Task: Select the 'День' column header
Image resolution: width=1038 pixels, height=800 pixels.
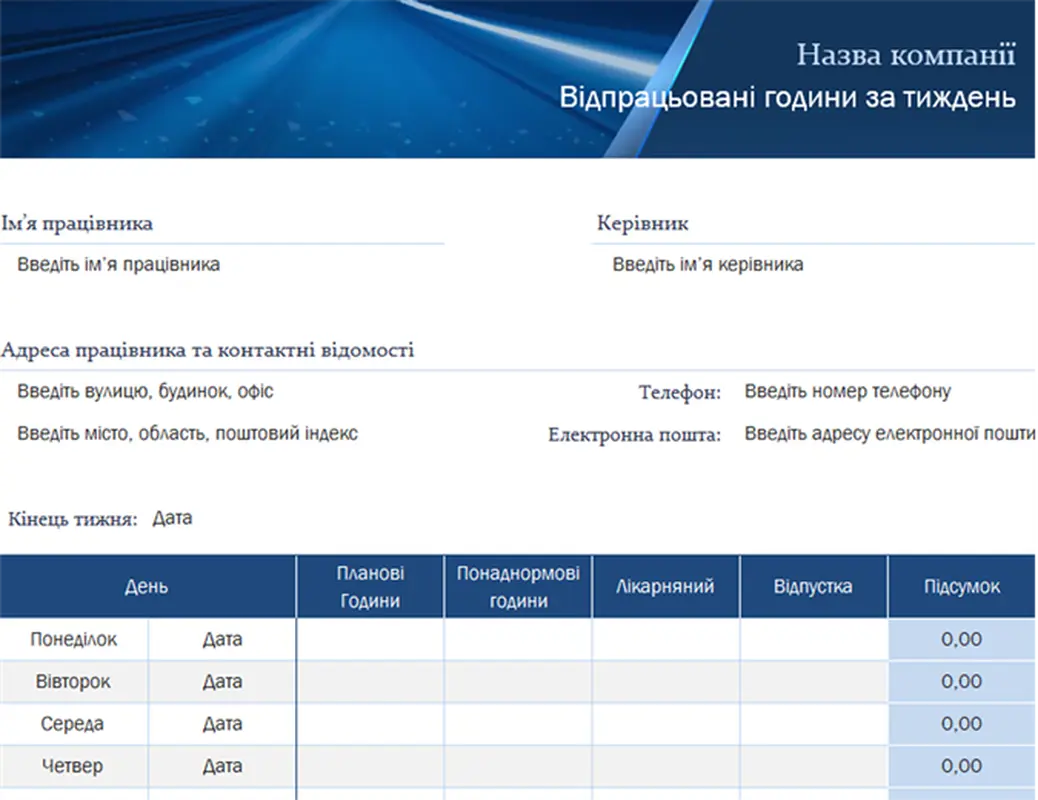Action: pos(147,587)
